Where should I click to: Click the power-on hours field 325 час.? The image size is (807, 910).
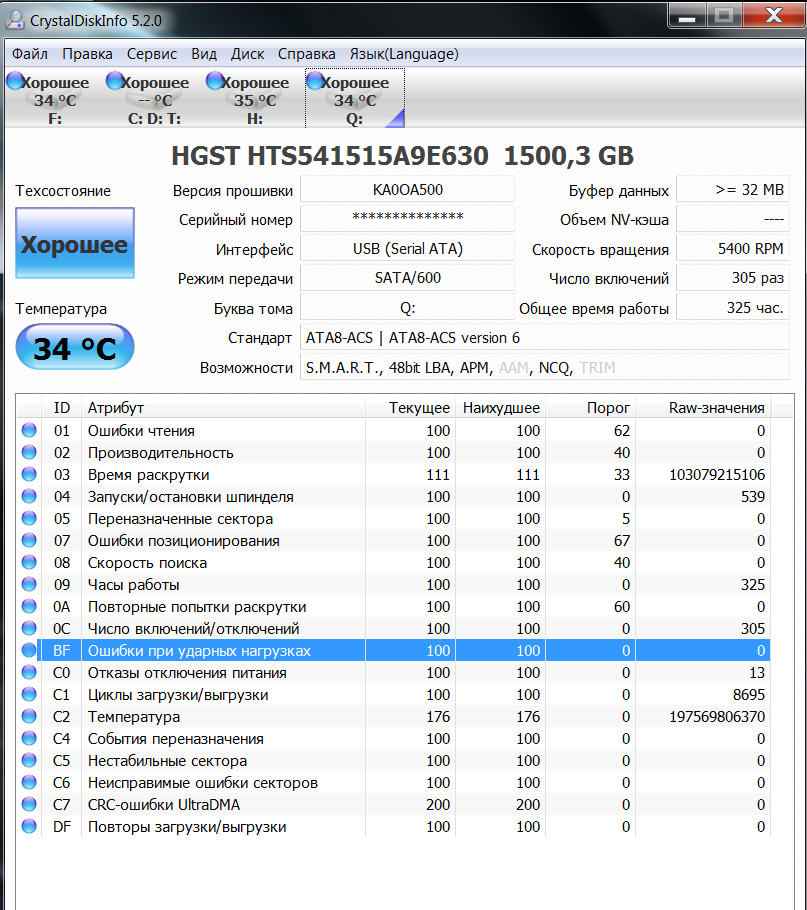point(733,308)
